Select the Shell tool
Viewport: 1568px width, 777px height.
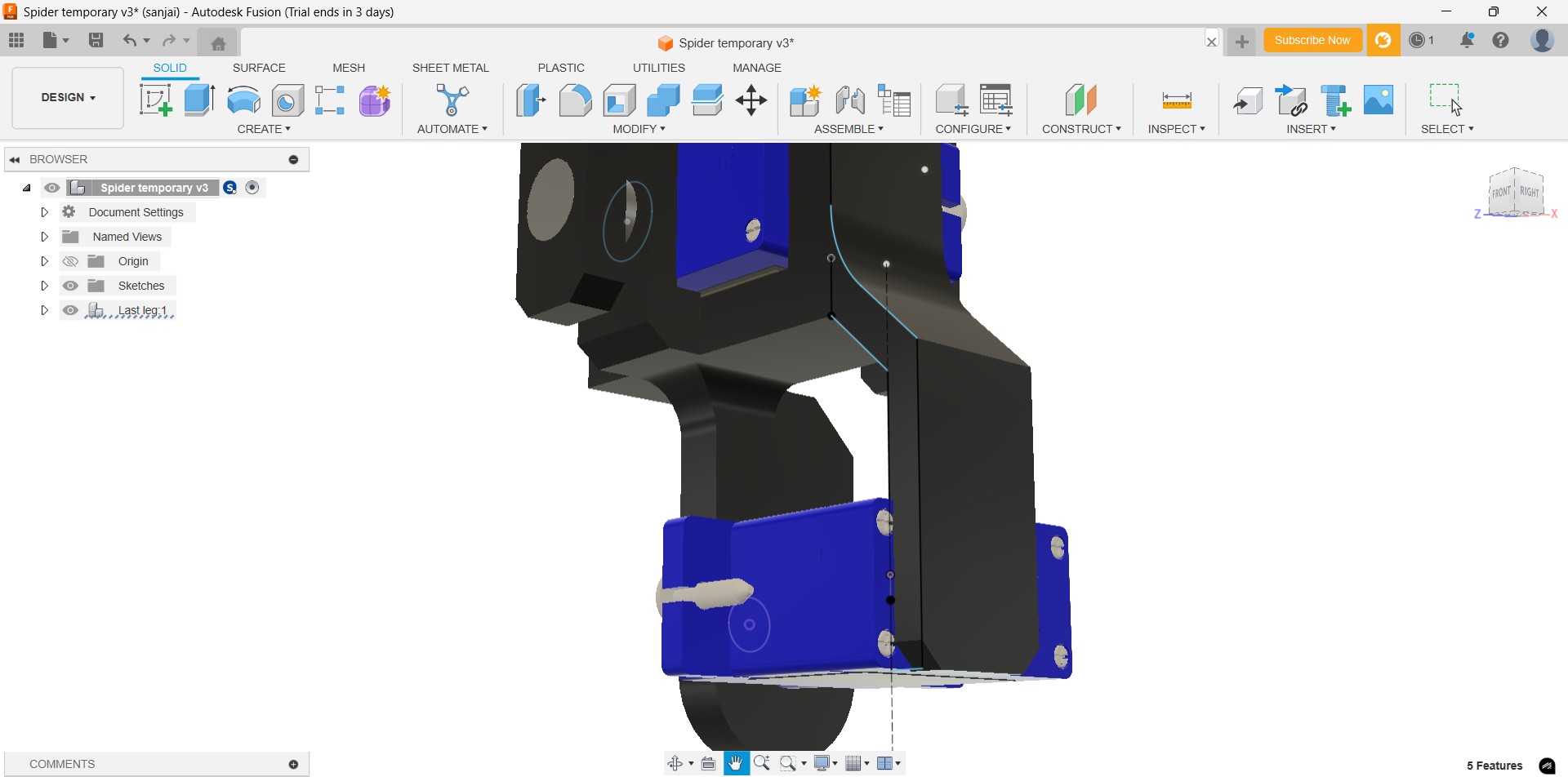click(x=620, y=100)
